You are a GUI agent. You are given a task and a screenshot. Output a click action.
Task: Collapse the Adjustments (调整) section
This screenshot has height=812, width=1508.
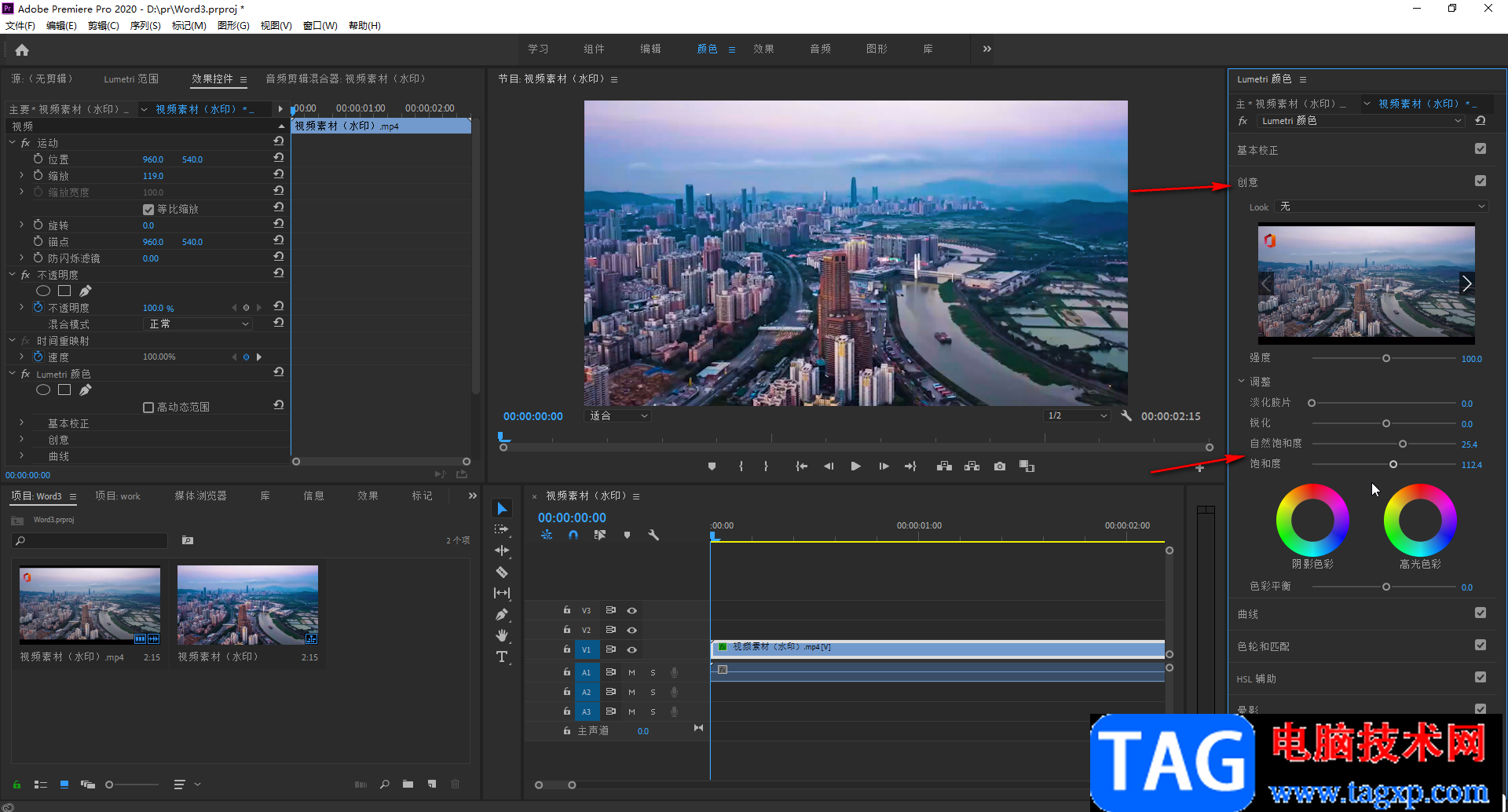[1242, 382]
